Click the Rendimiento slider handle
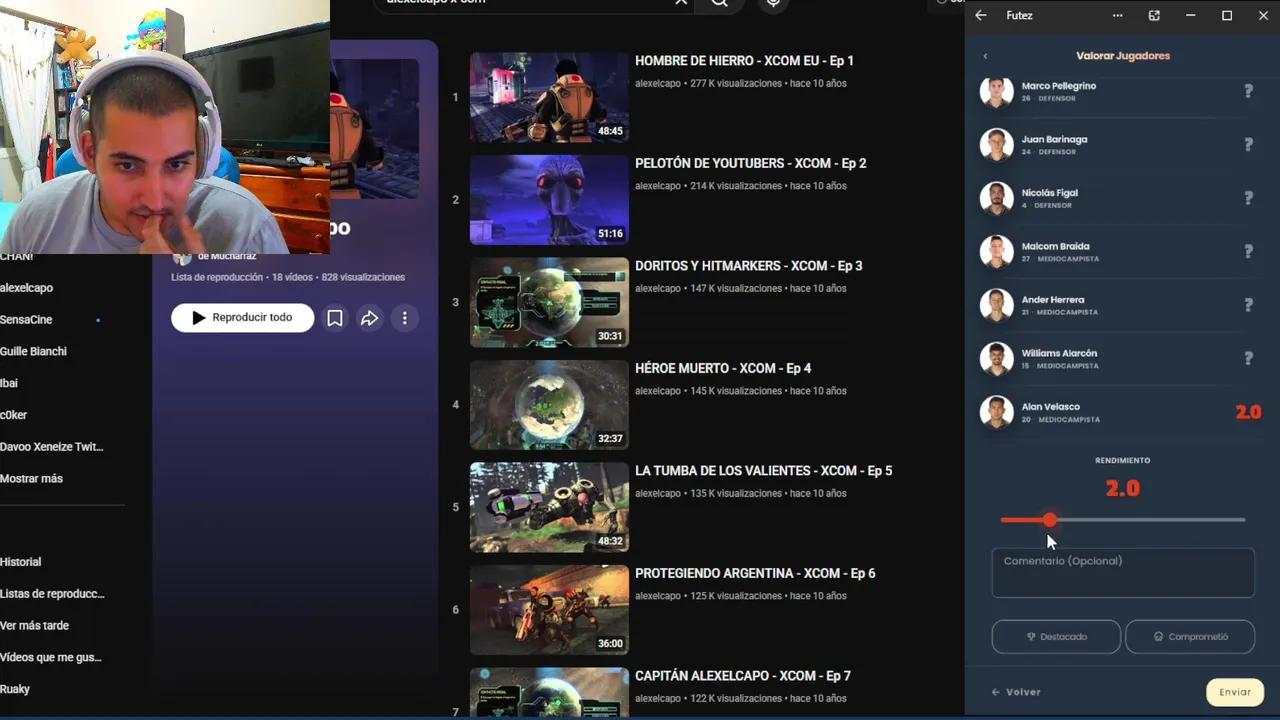 [x=1049, y=520]
